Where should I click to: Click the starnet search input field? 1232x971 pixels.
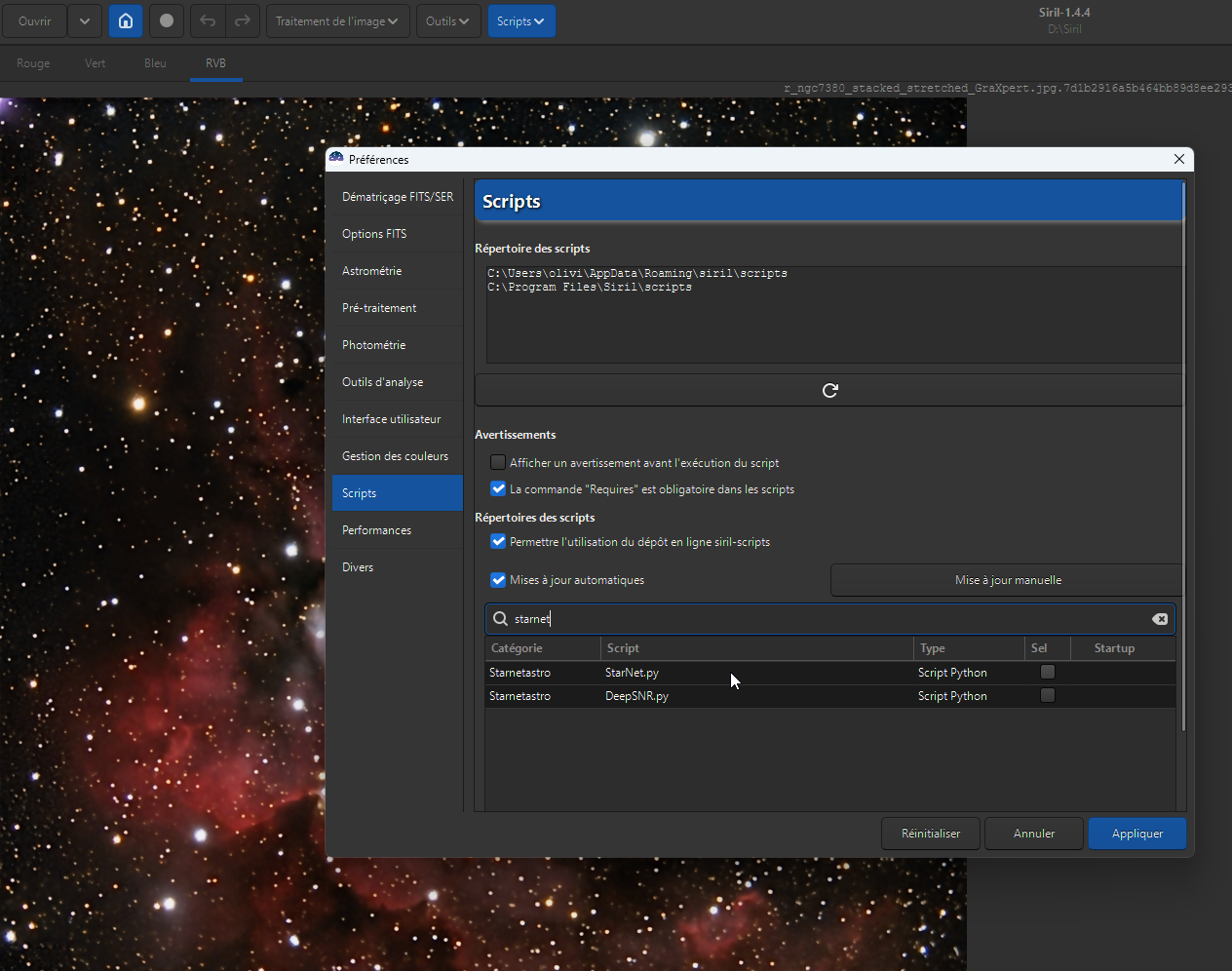coord(830,619)
